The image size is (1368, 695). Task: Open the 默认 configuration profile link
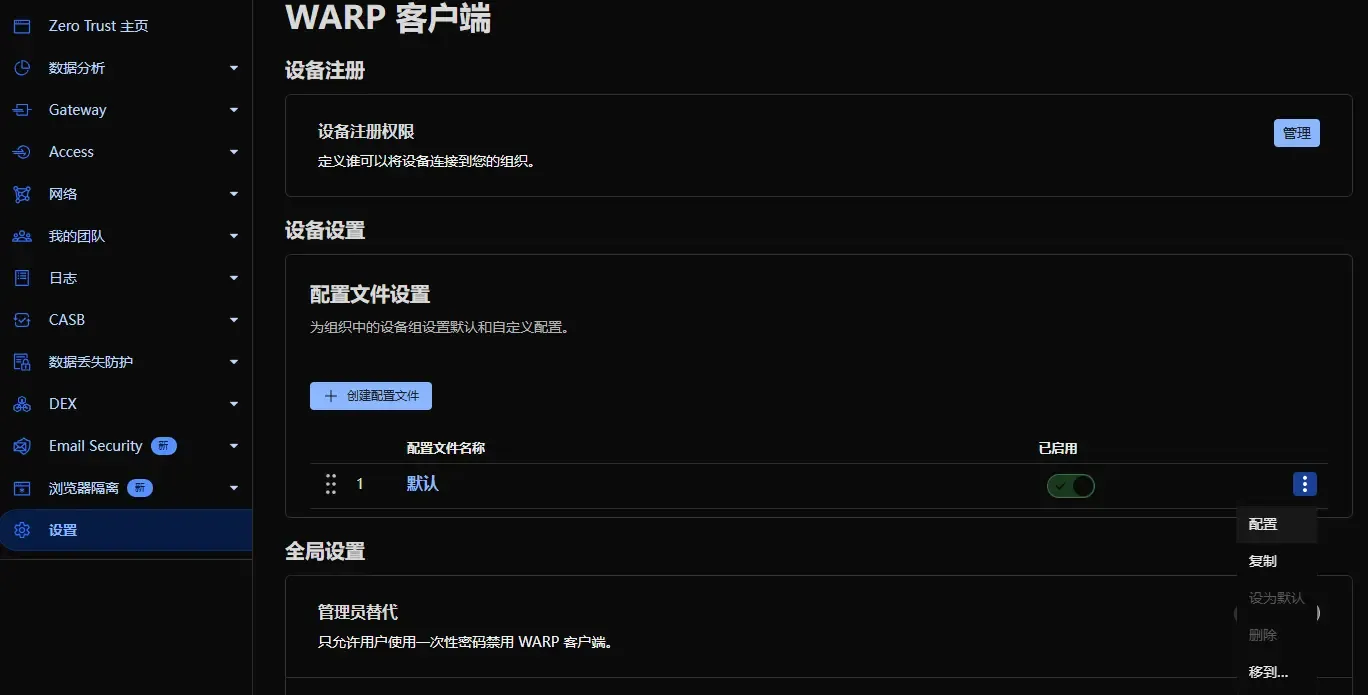(x=422, y=484)
